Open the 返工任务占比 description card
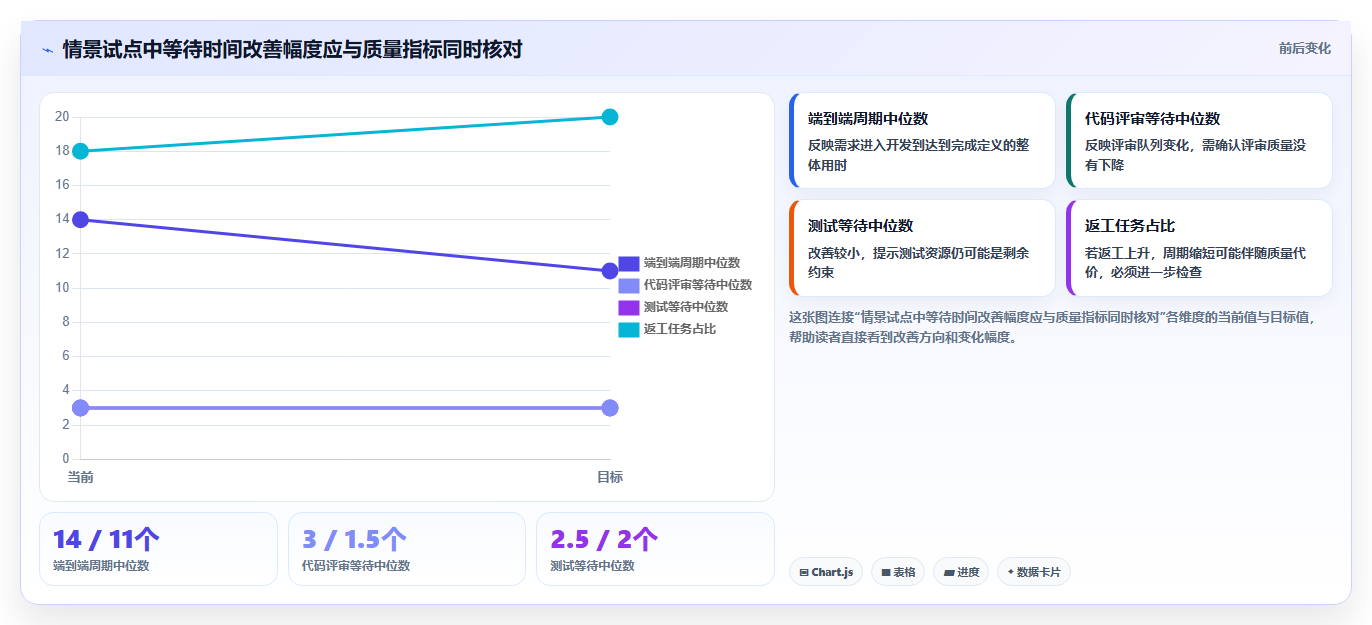 pyautogui.click(x=1199, y=248)
